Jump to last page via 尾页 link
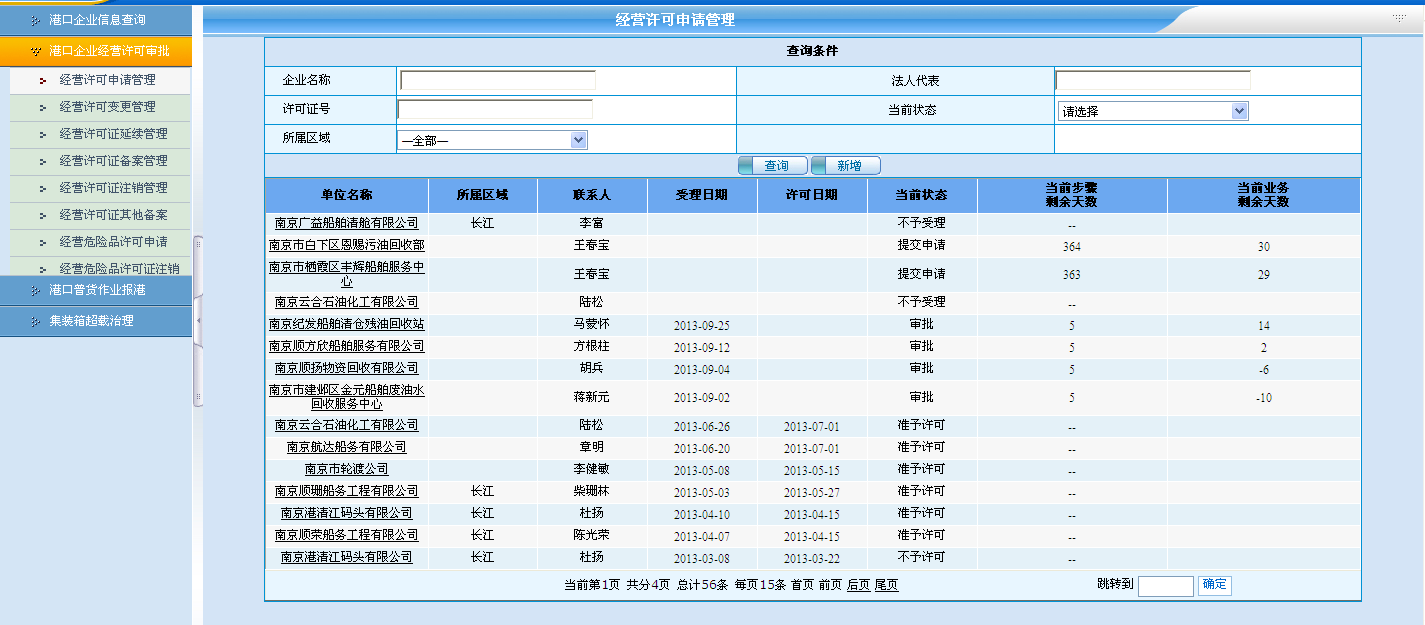 pyautogui.click(x=886, y=586)
